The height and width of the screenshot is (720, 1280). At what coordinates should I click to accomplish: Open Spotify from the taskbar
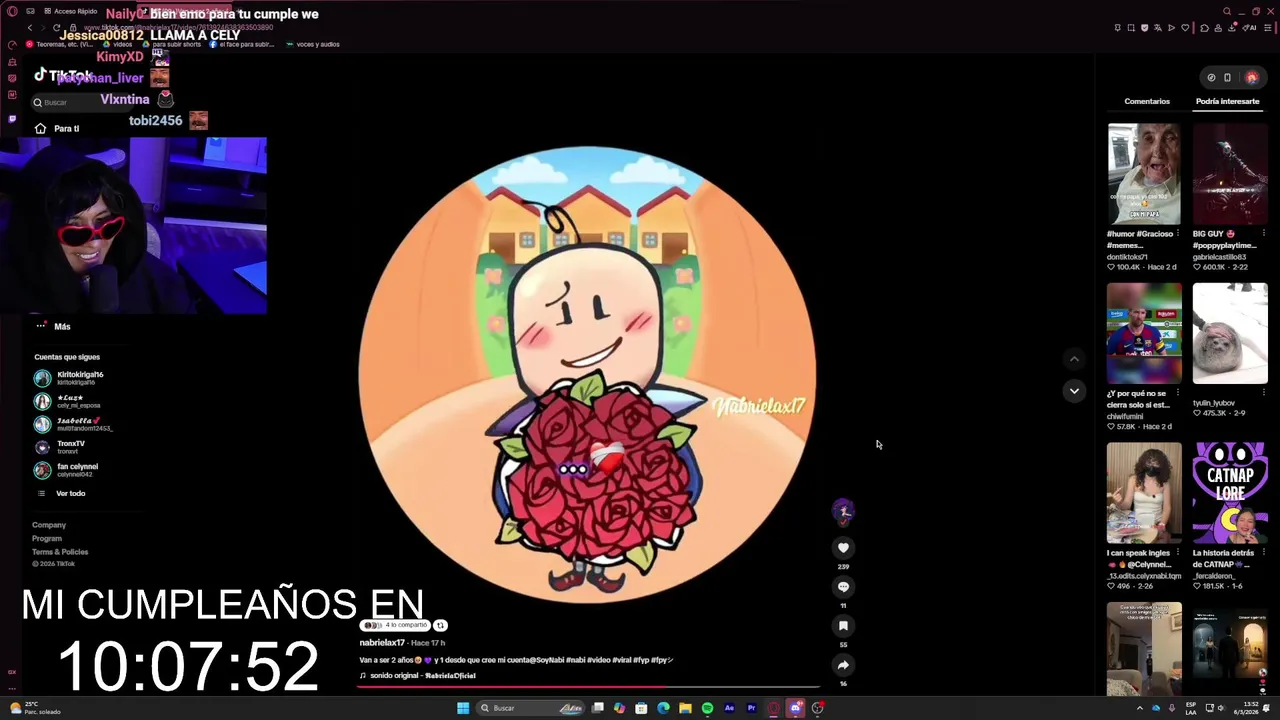coord(707,708)
